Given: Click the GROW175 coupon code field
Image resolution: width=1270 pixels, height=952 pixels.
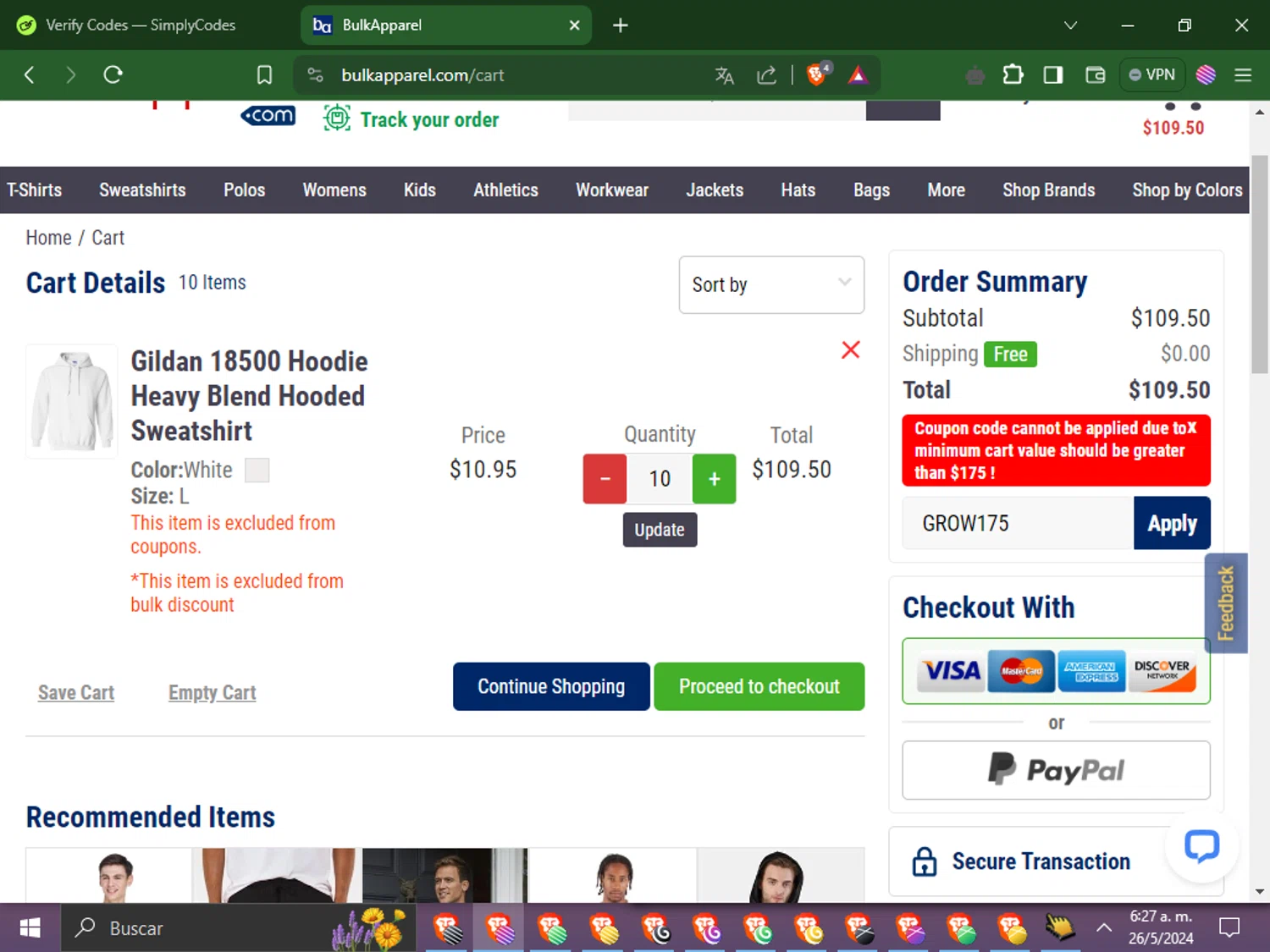Looking at the screenshot, I should [x=1018, y=523].
